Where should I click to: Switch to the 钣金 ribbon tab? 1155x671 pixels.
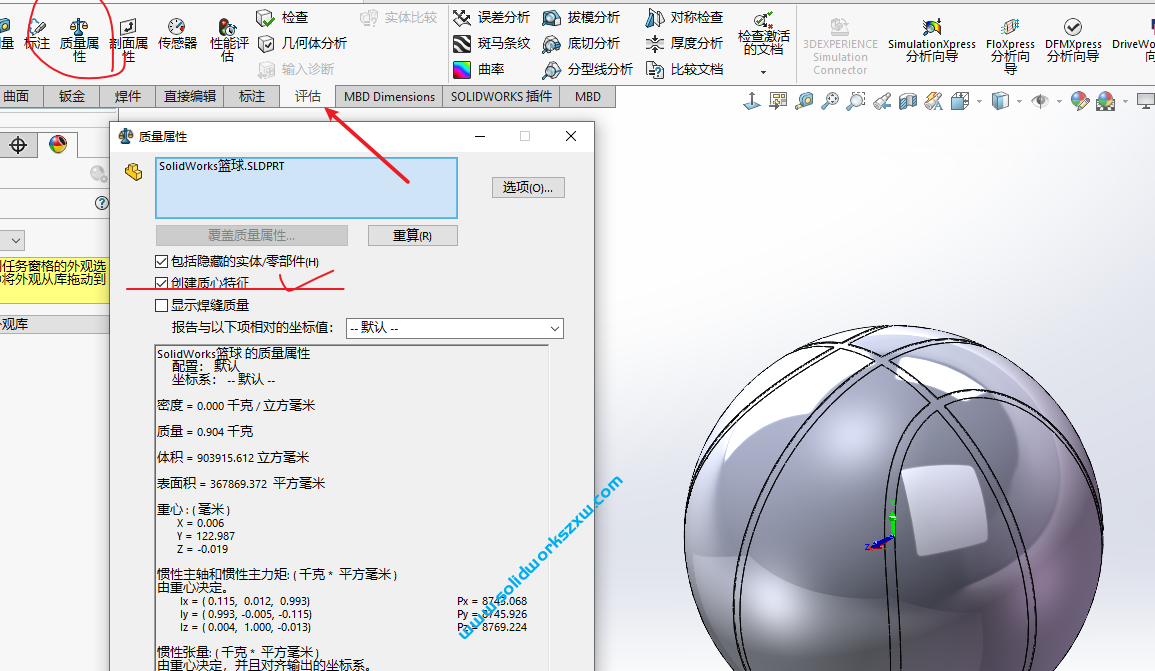pyautogui.click(x=71, y=96)
